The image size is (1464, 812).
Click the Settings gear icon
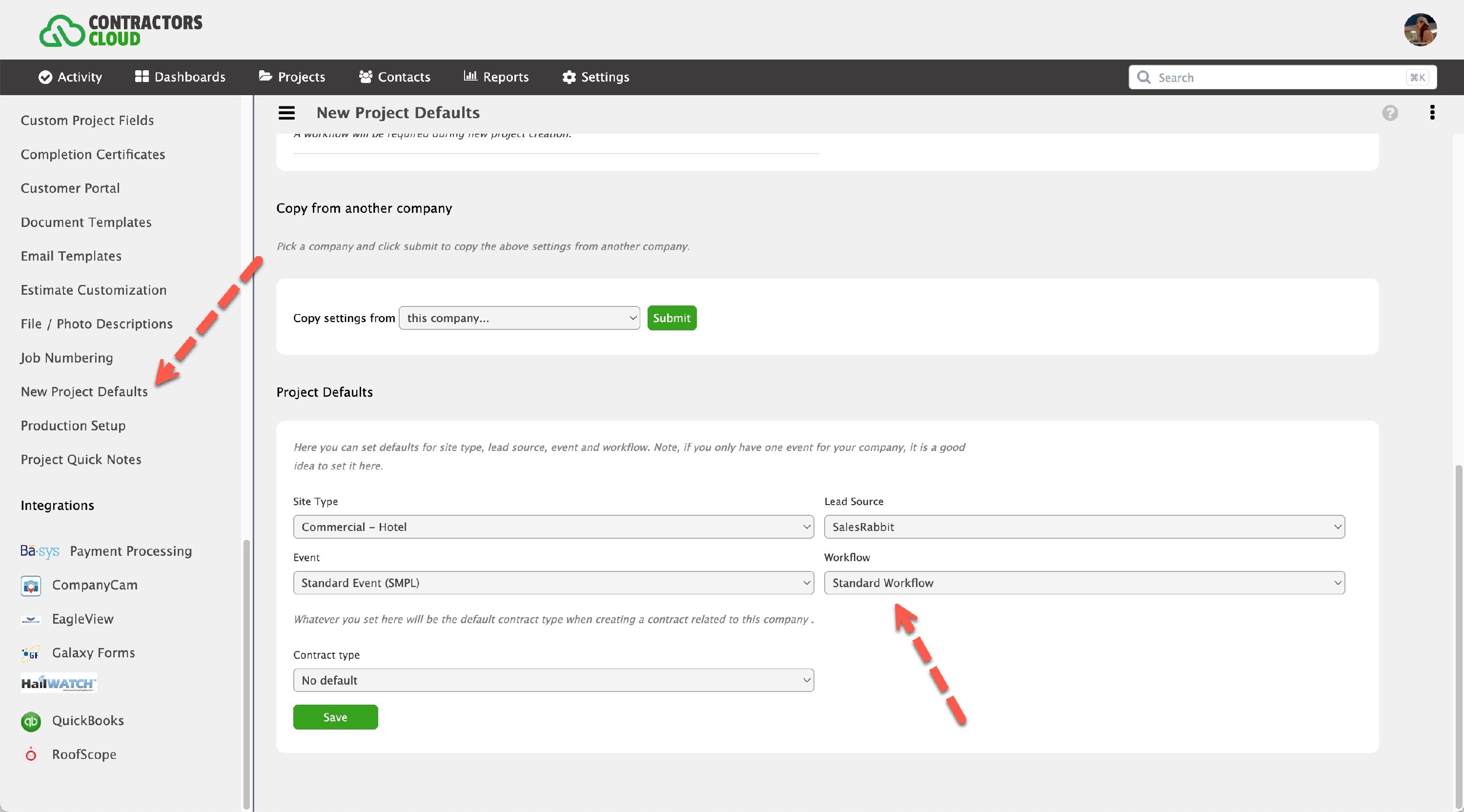click(x=569, y=77)
